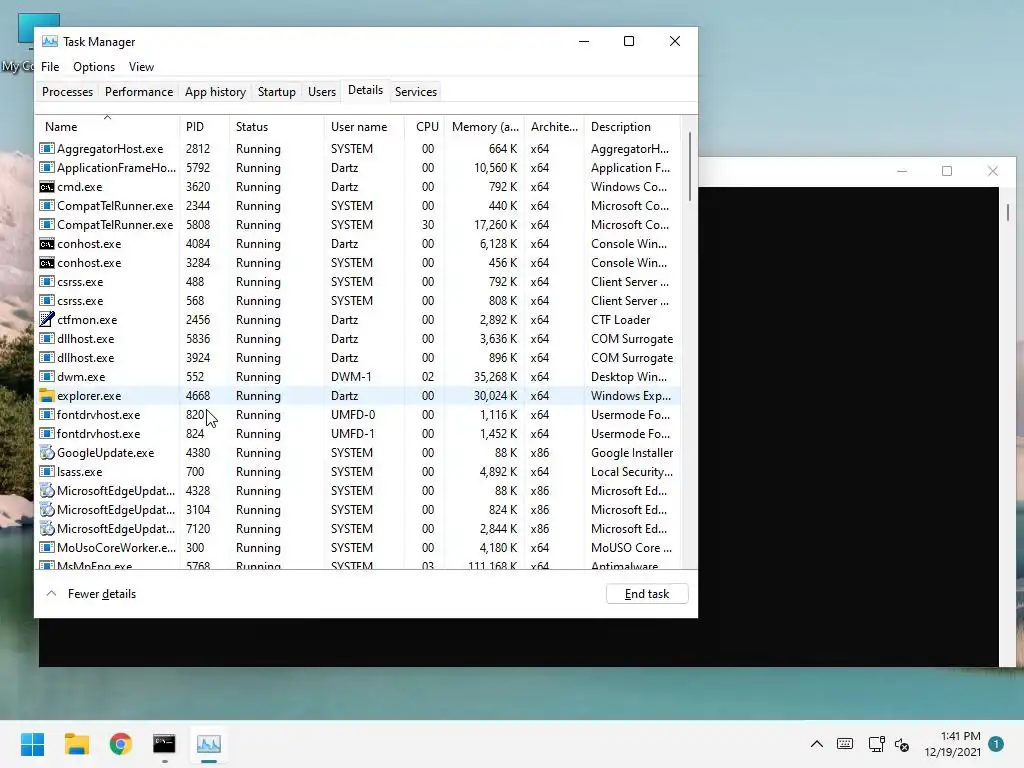Screen dimensions: 1024x768
Task: Click the UMFD-0 user name cell
Action: pyautogui.click(x=353, y=415)
